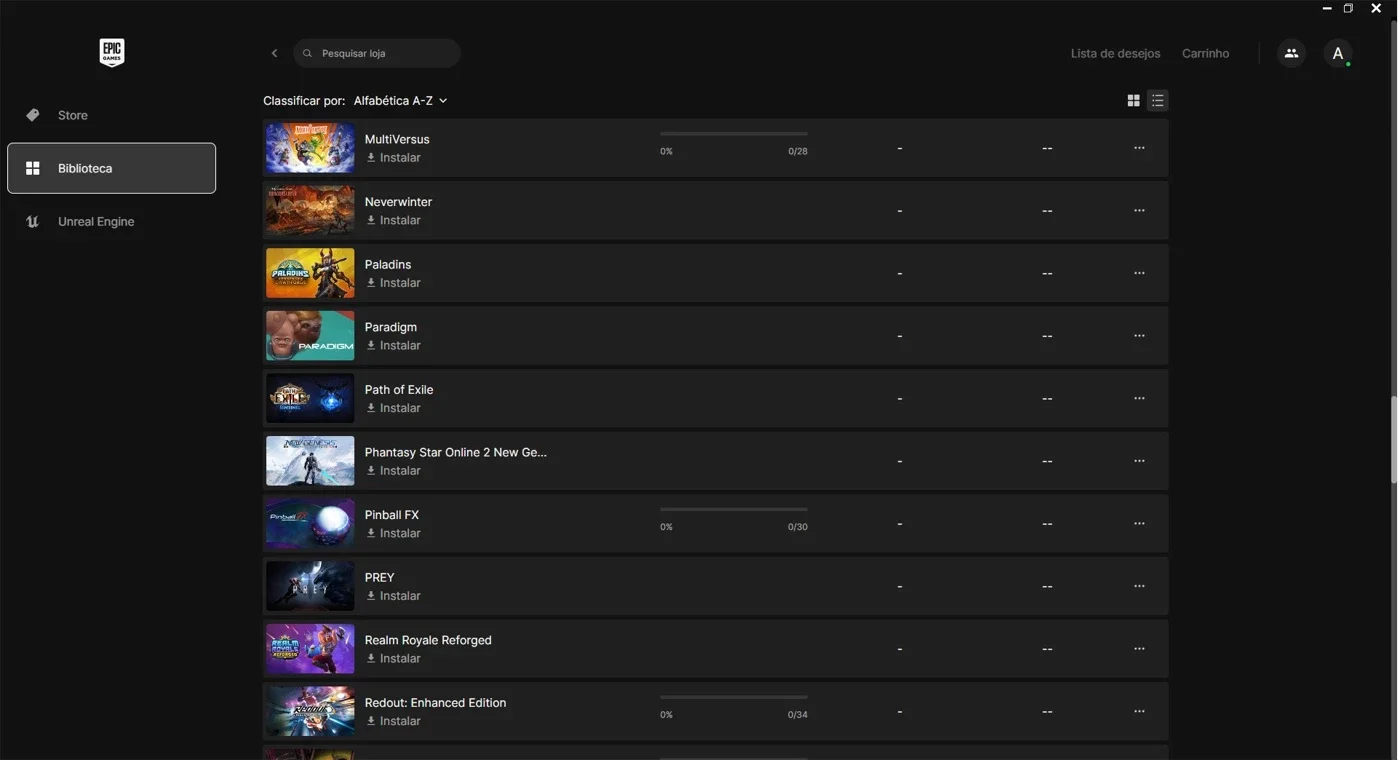This screenshot has width=1400, height=760.
Task: Click the Pinball FX cover thumbnail
Action: coord(310,524)
